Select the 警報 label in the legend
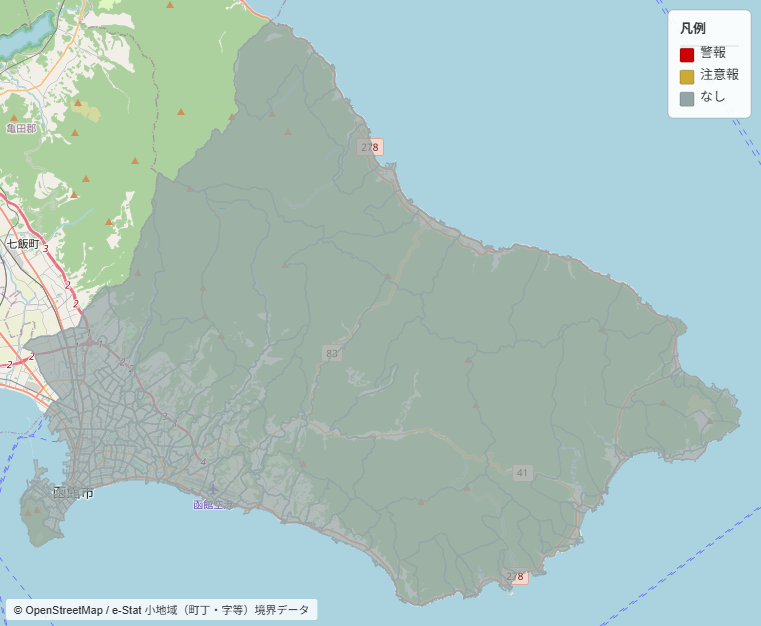 pos(713,53)
